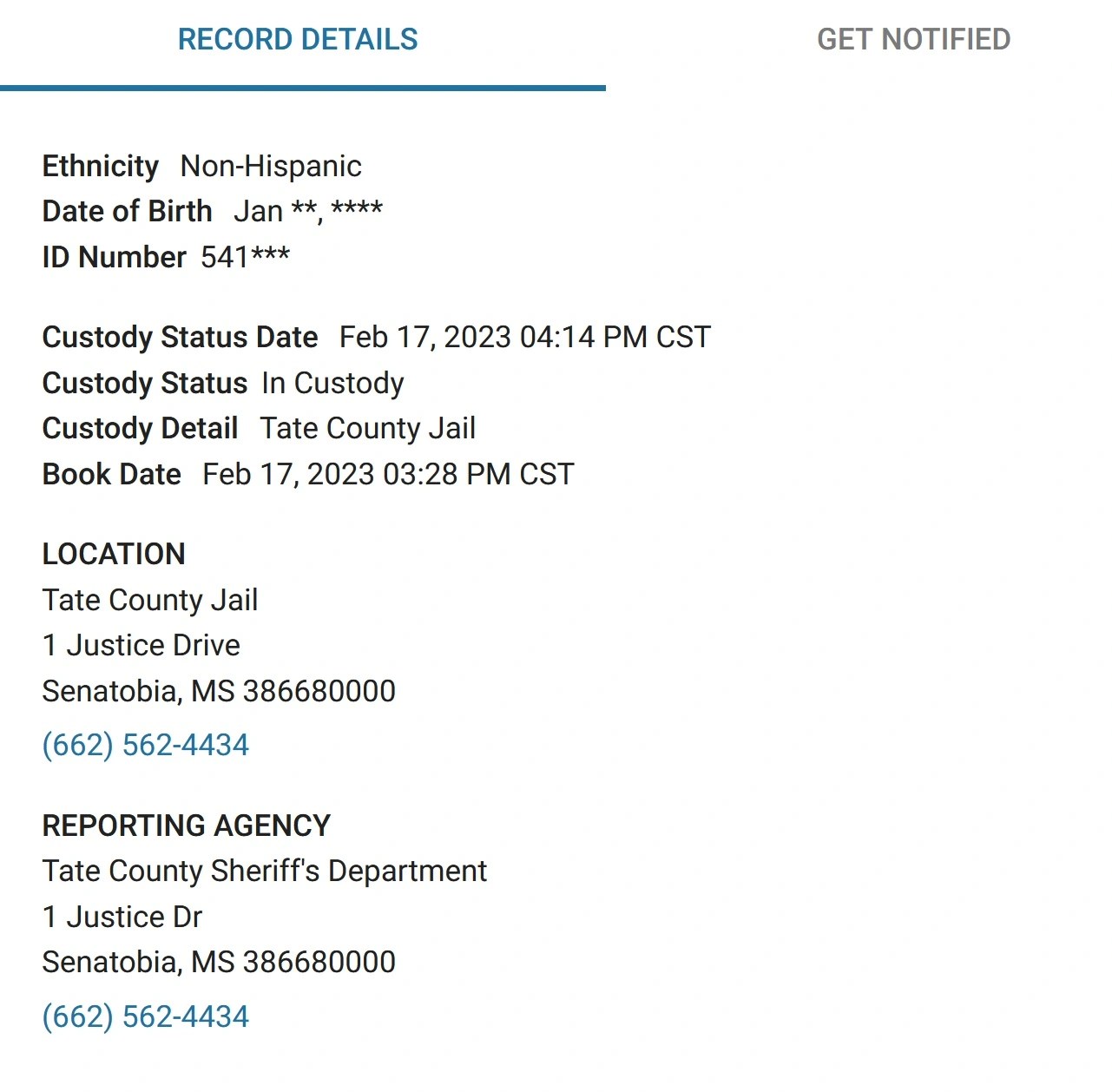Click the REPORTING AGENCY section heading
This screenshot has height=1092, width=1112.
coord(187,826)
